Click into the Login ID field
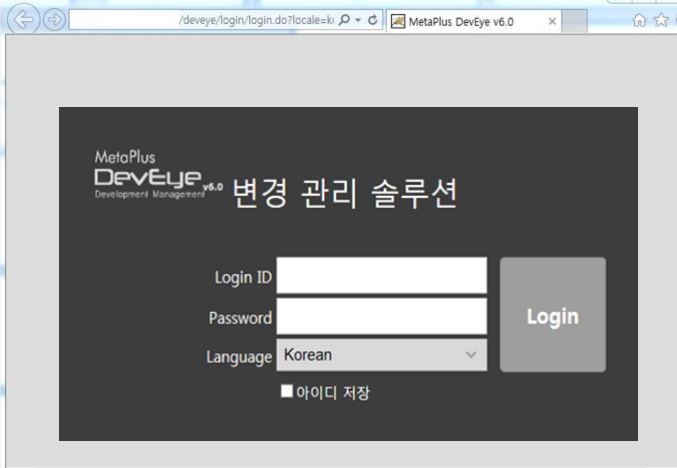Screen dimensions: 677x468 click(x=382, y=275)
